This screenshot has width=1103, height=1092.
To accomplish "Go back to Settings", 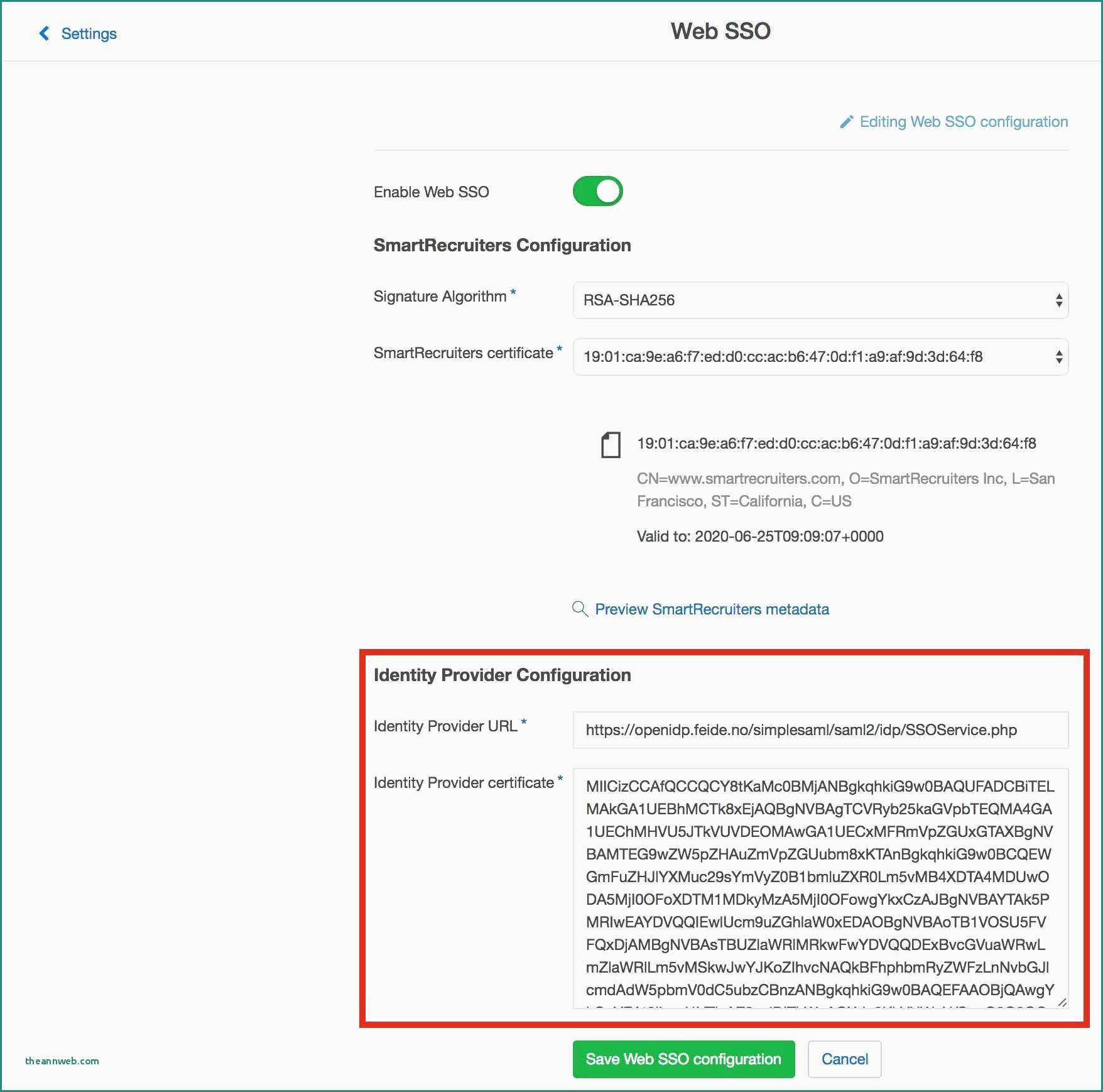I will [89, 33].
